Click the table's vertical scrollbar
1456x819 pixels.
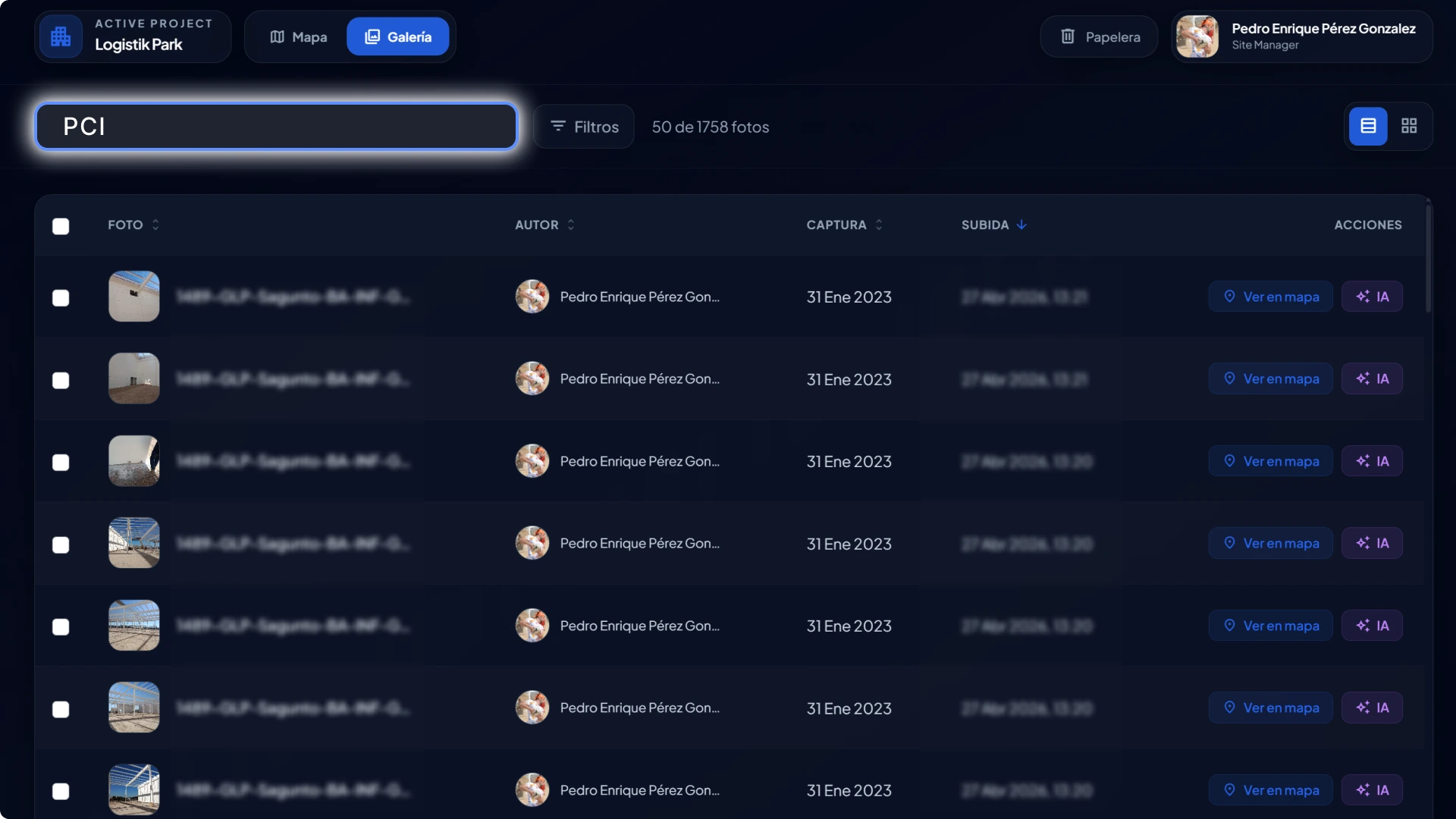(x=1428, y=258)
